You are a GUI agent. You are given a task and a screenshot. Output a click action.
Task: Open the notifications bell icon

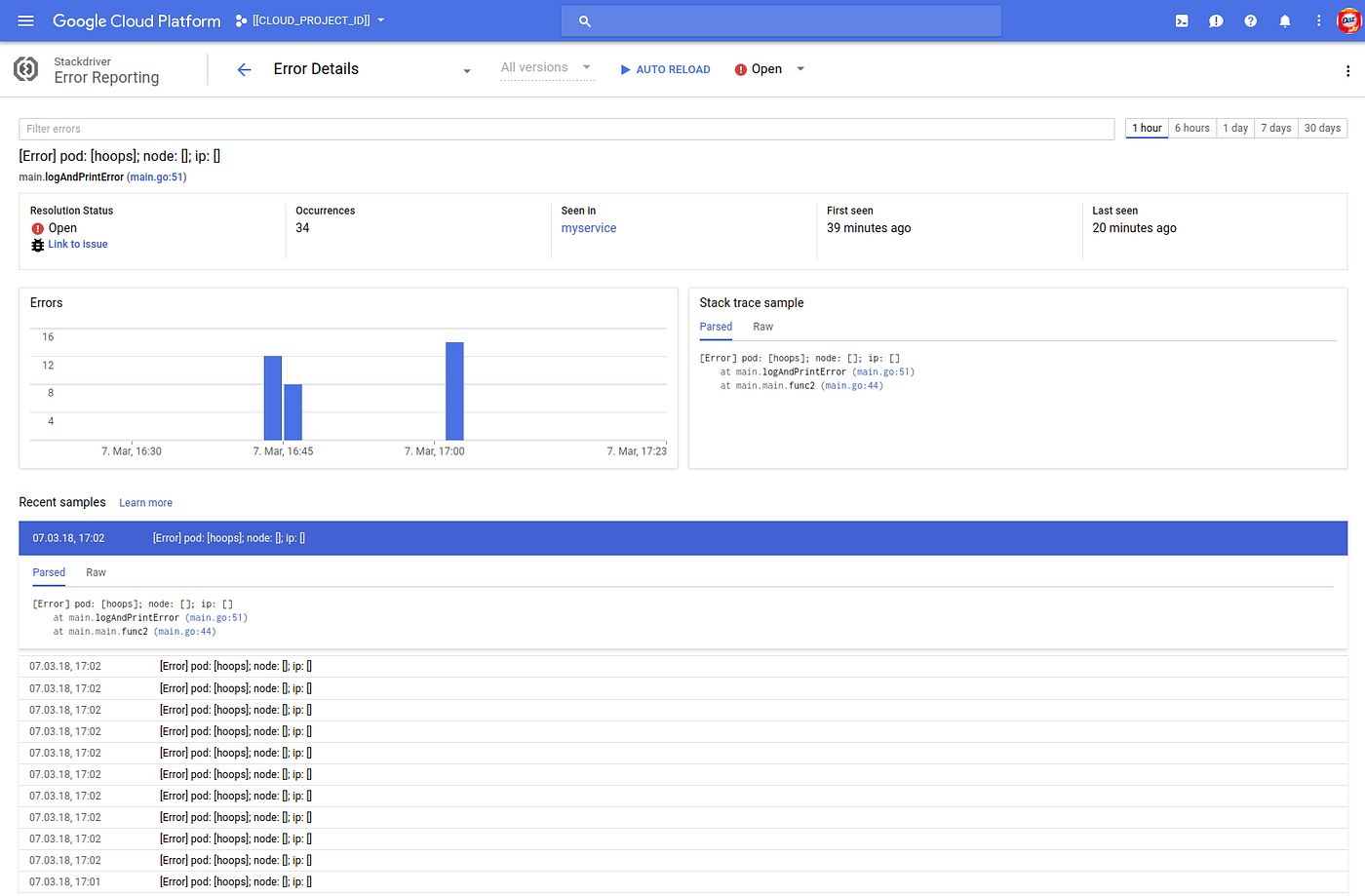pyautogui.click(x=1284, y=19)
